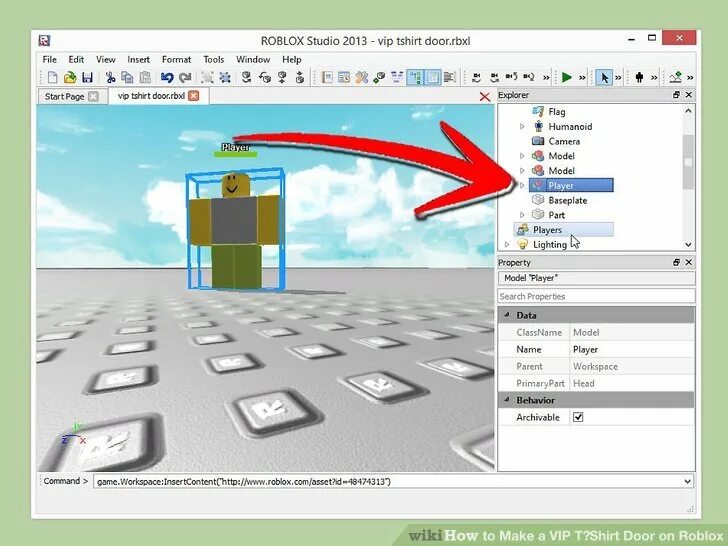Click the Cut scissors icon
This screenshot has height=546, width=728.
[110, 77]
